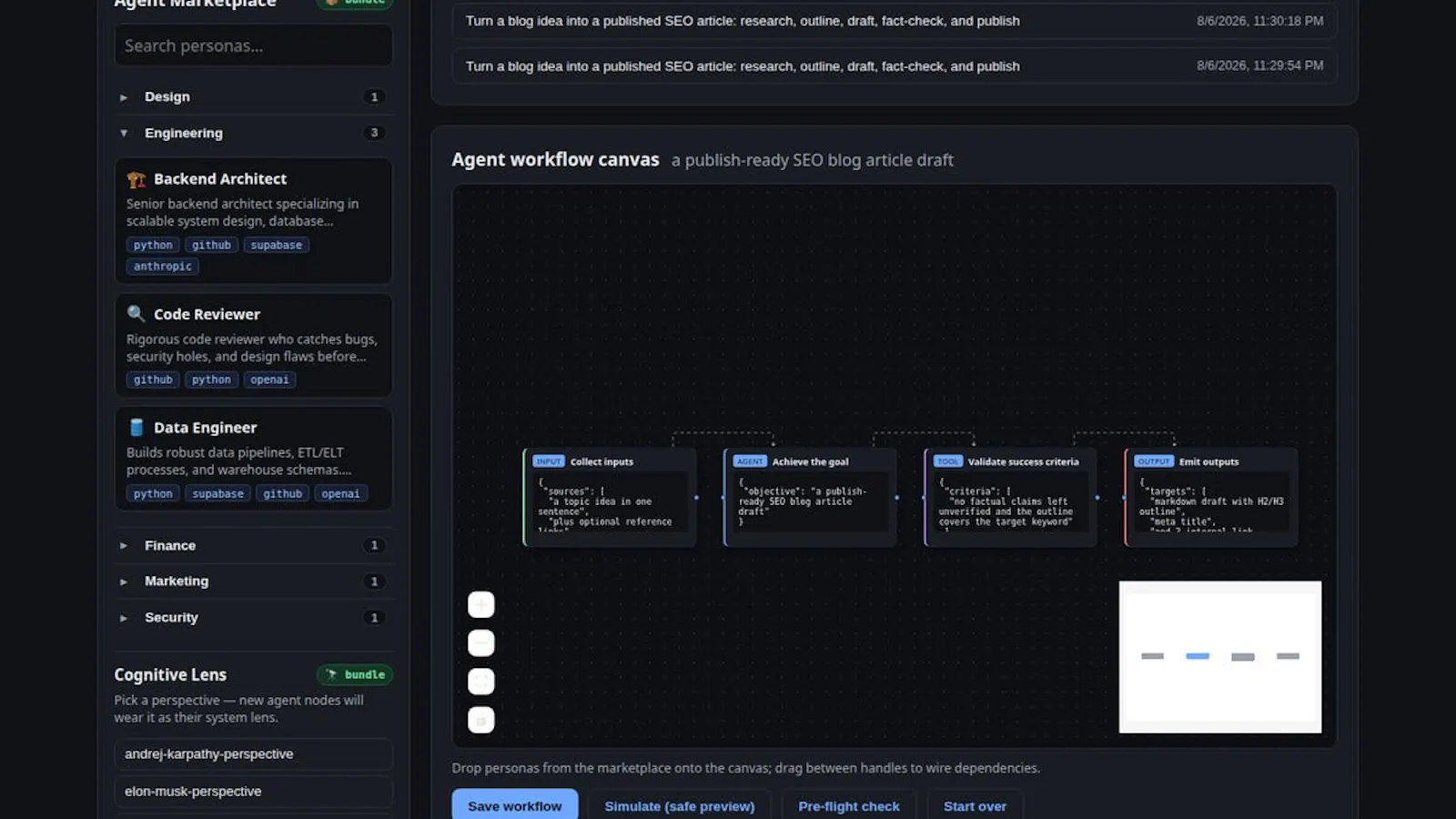The height and width of the screenshot is (819, 1456).
Task: Select the Validate success criteria node
Action: click(x=1010, y=497)
